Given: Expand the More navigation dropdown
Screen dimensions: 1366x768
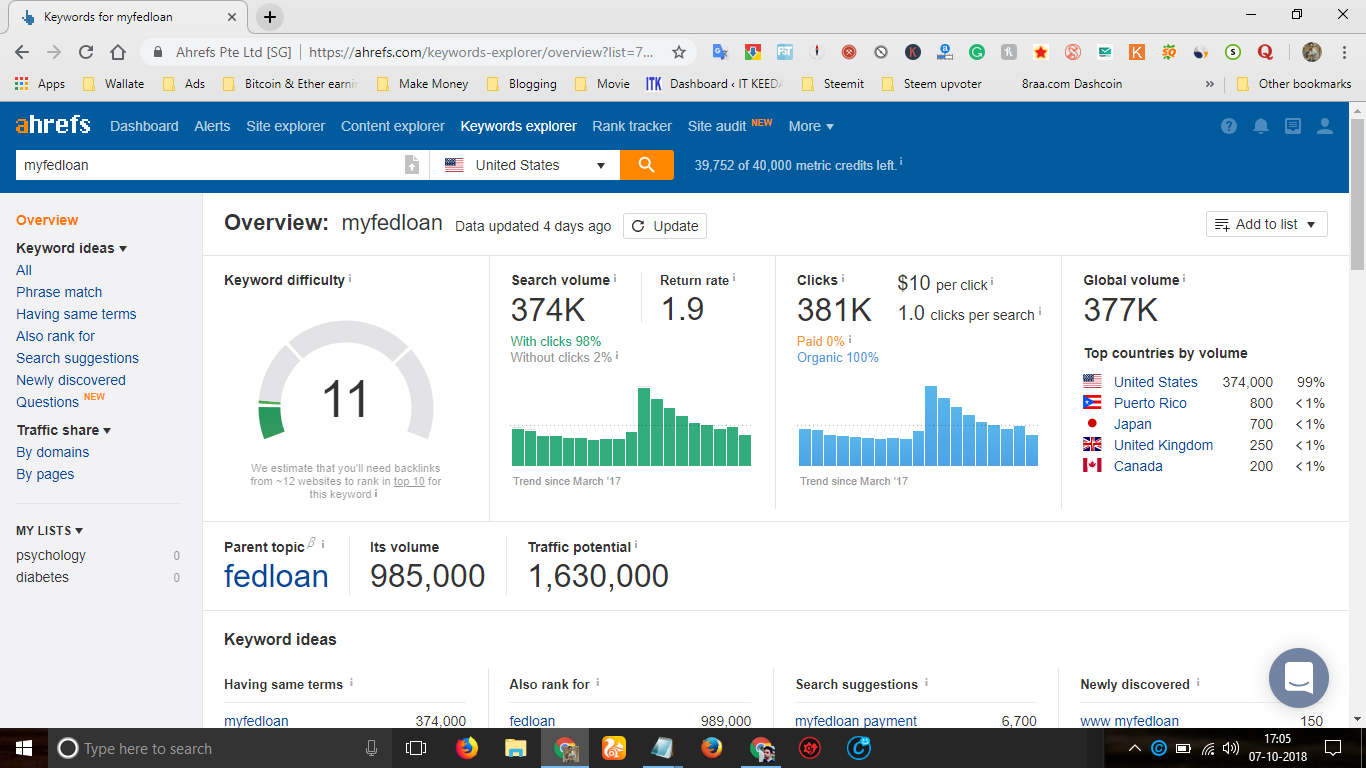Looking at the screenshot, I should pyautogui.click(x=809, y=126).
